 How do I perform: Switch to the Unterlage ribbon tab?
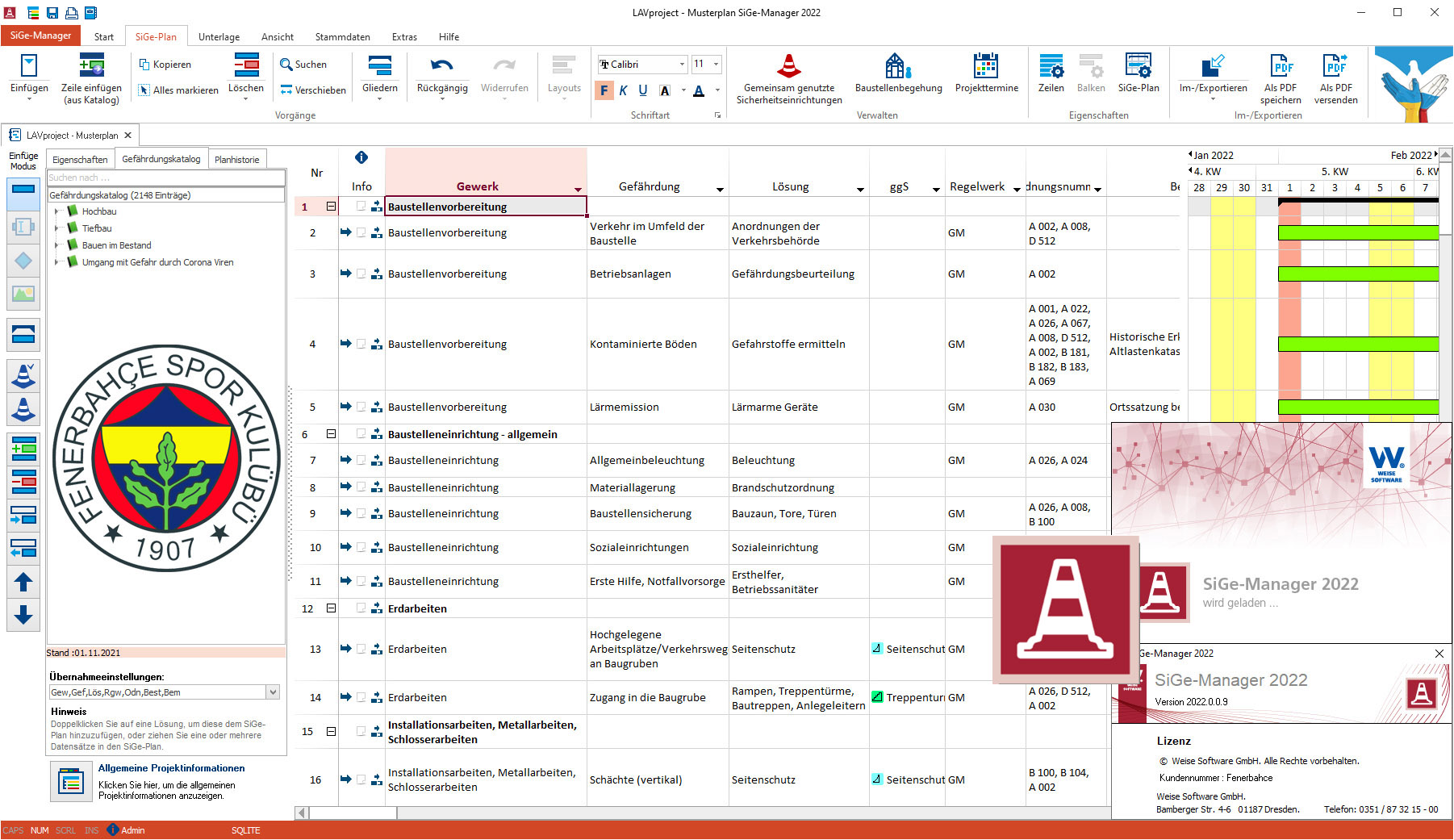(x=219, y=37)
